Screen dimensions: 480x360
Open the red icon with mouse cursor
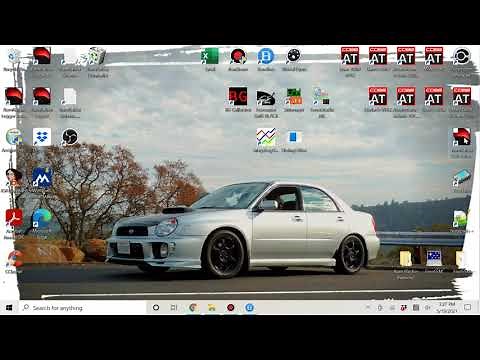[462, 137]
